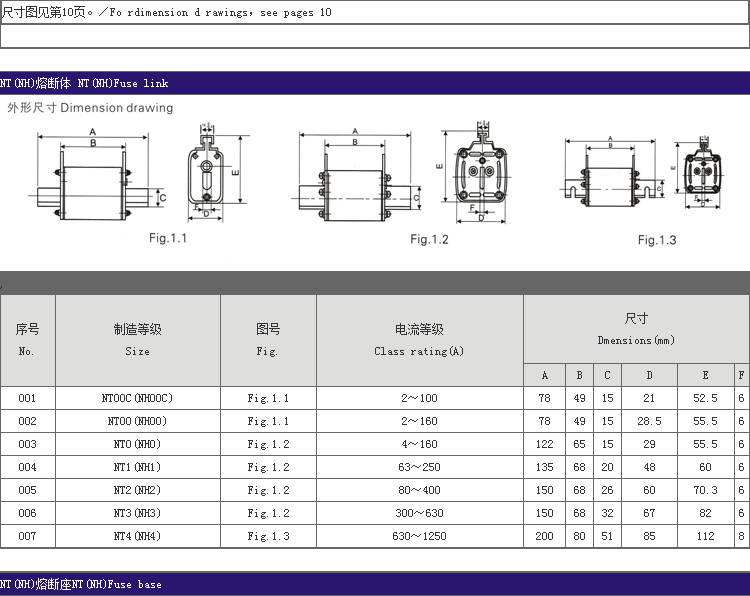Click the '70.3' E-value in row 005
The width and height of the screenshot is (750, 596).
pos(706,490)
